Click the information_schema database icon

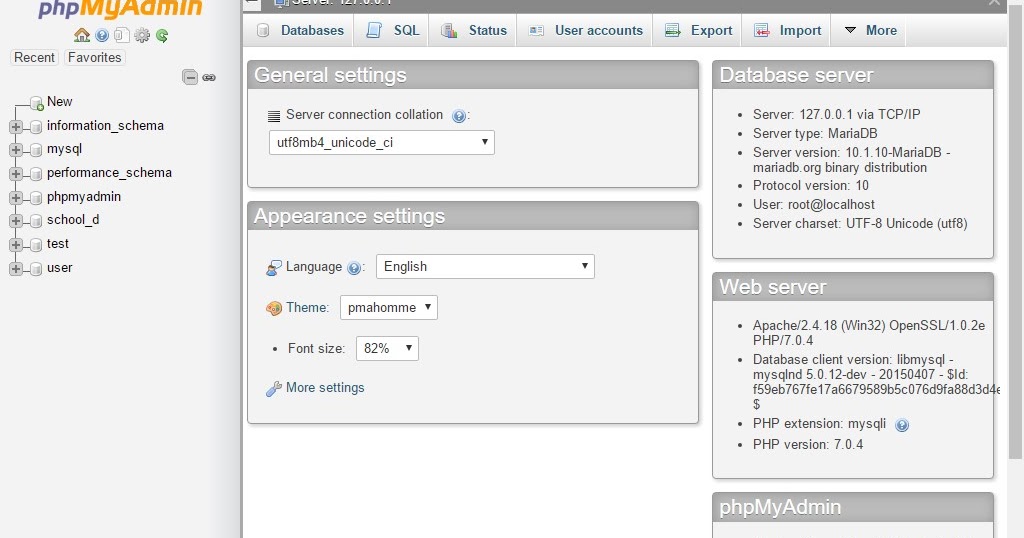pos(36,127)
